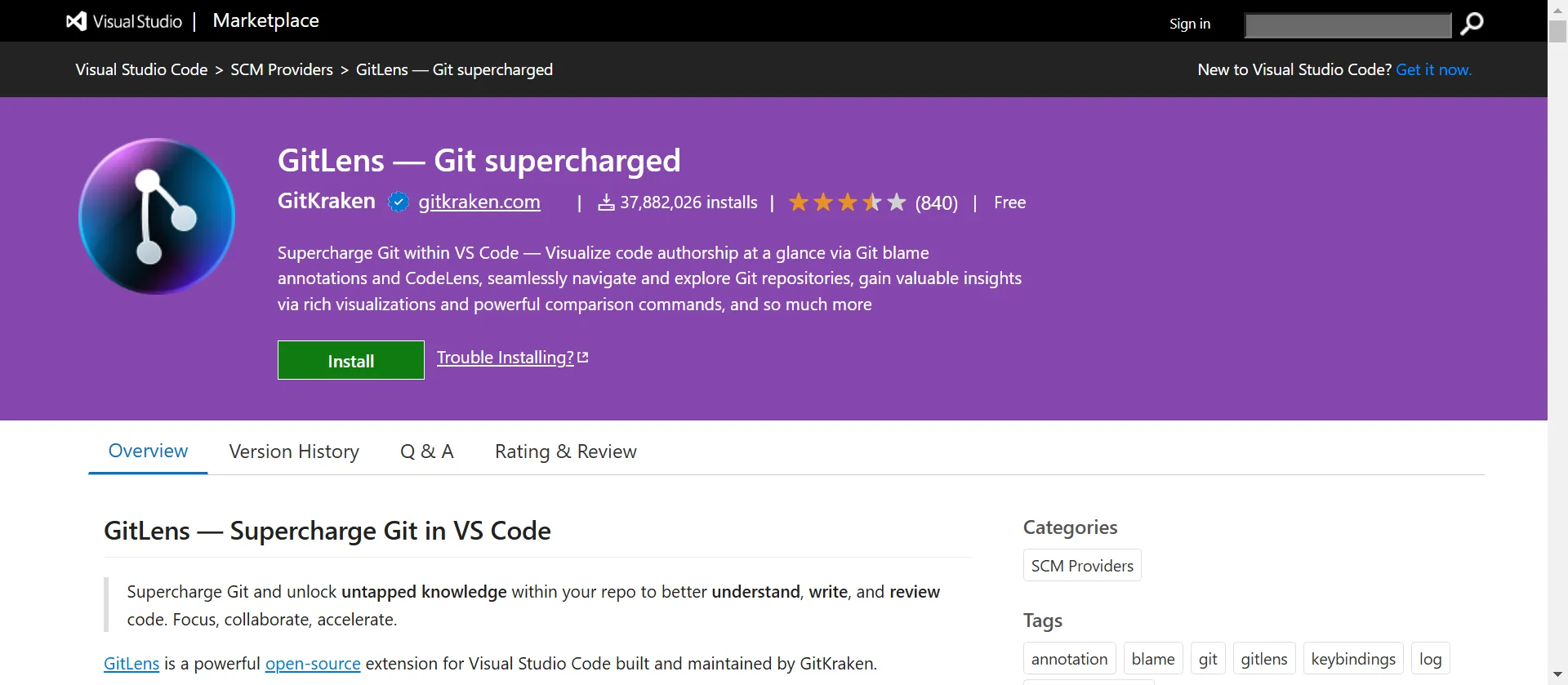Click the Get it now link
Viewport: 1568px width, 685px height.
(x=1433, y=69)
